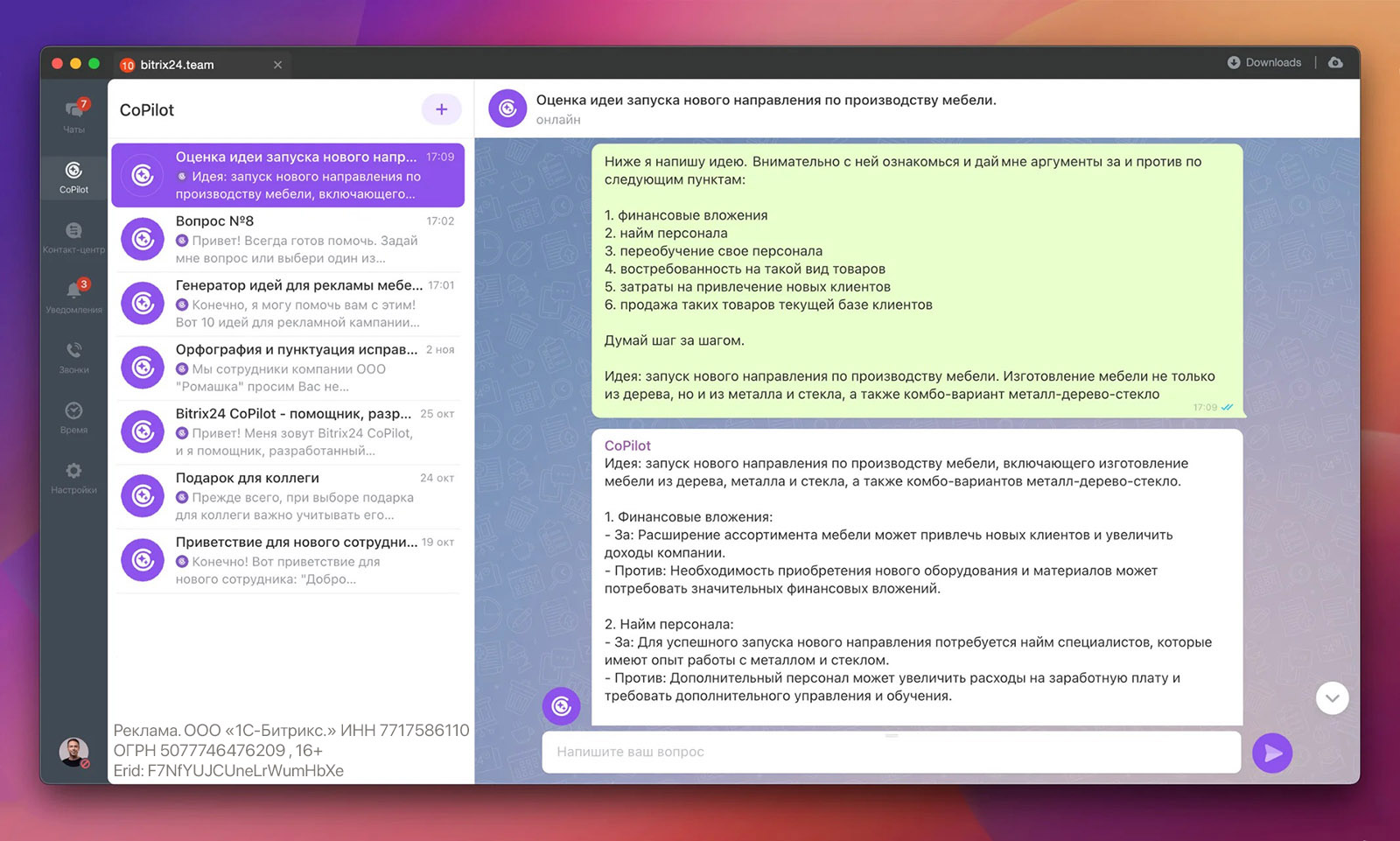1400x841 pixels.
Task: Open Настройки gear icon
Action: (74, 478)
